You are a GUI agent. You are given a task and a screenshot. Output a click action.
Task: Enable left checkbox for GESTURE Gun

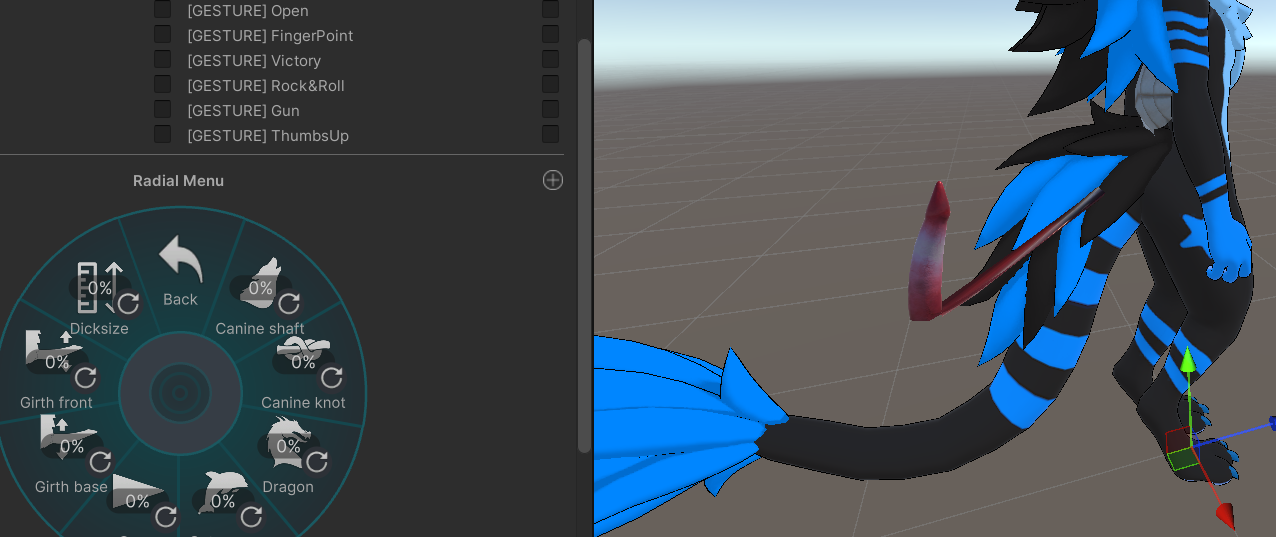point(162,110)
